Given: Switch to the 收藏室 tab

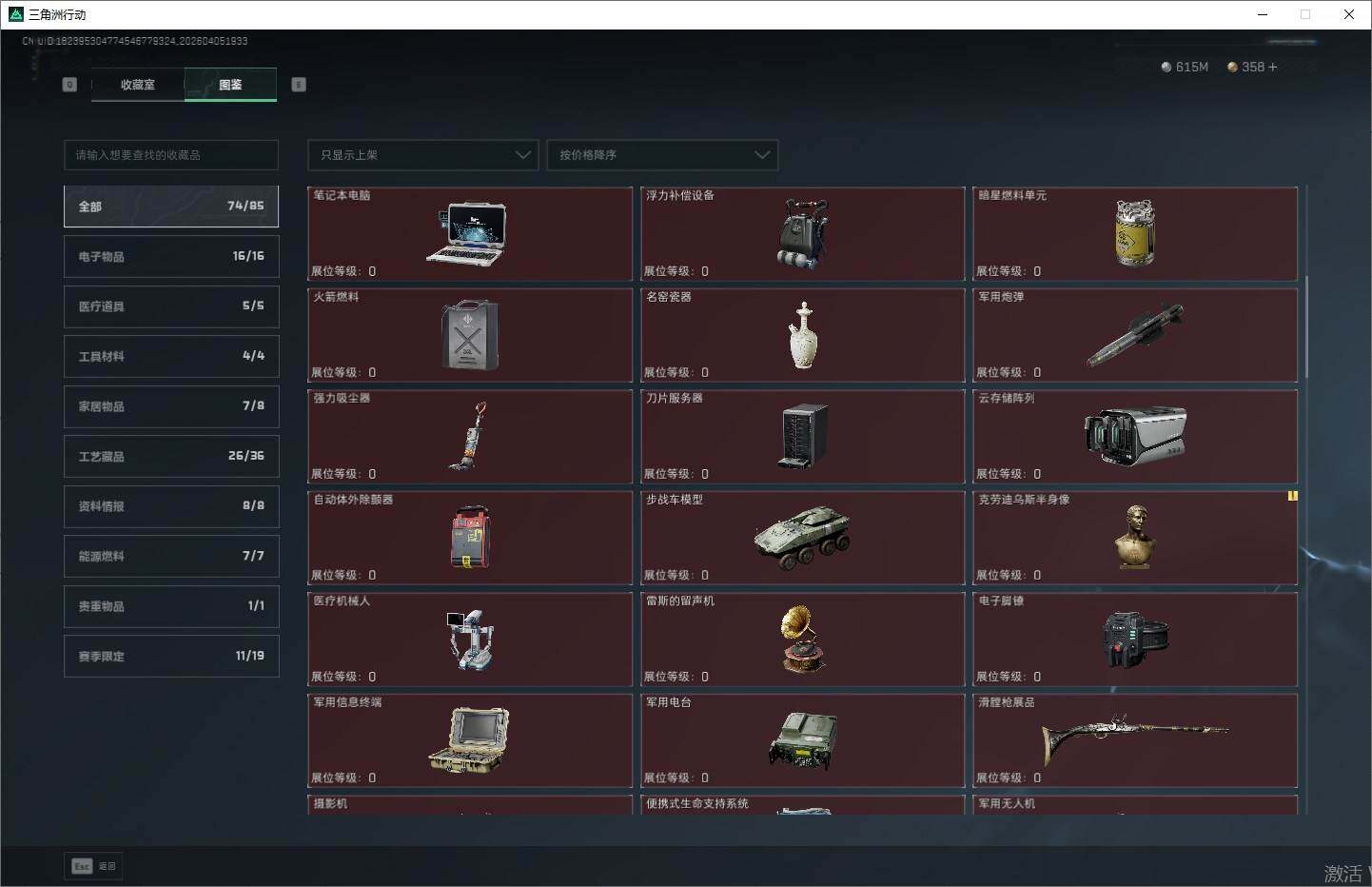Looking at the screenshot, I should pyautogui.click(x=138, y=85).
